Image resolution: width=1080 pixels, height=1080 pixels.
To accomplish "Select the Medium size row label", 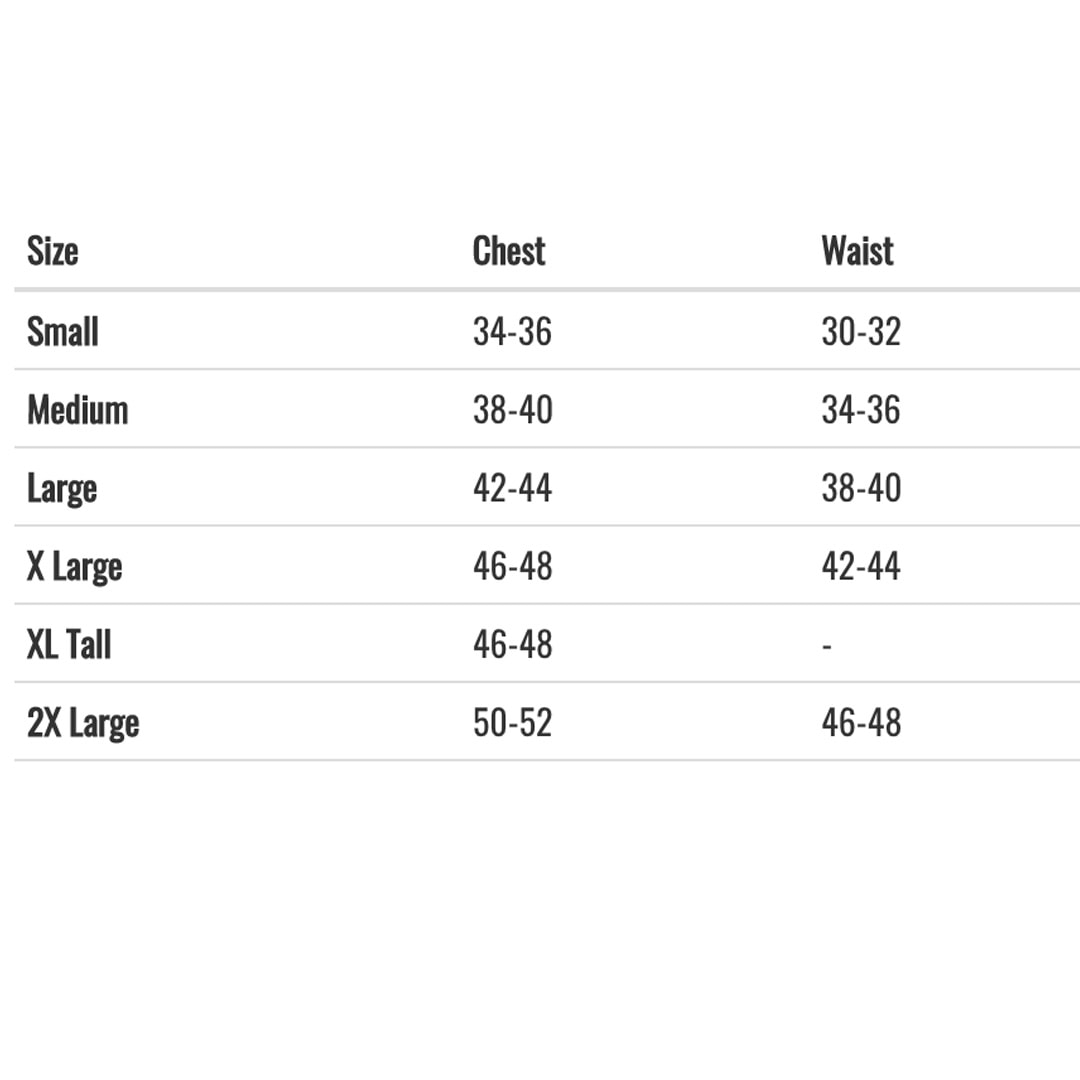I will (x=78, y=410).
